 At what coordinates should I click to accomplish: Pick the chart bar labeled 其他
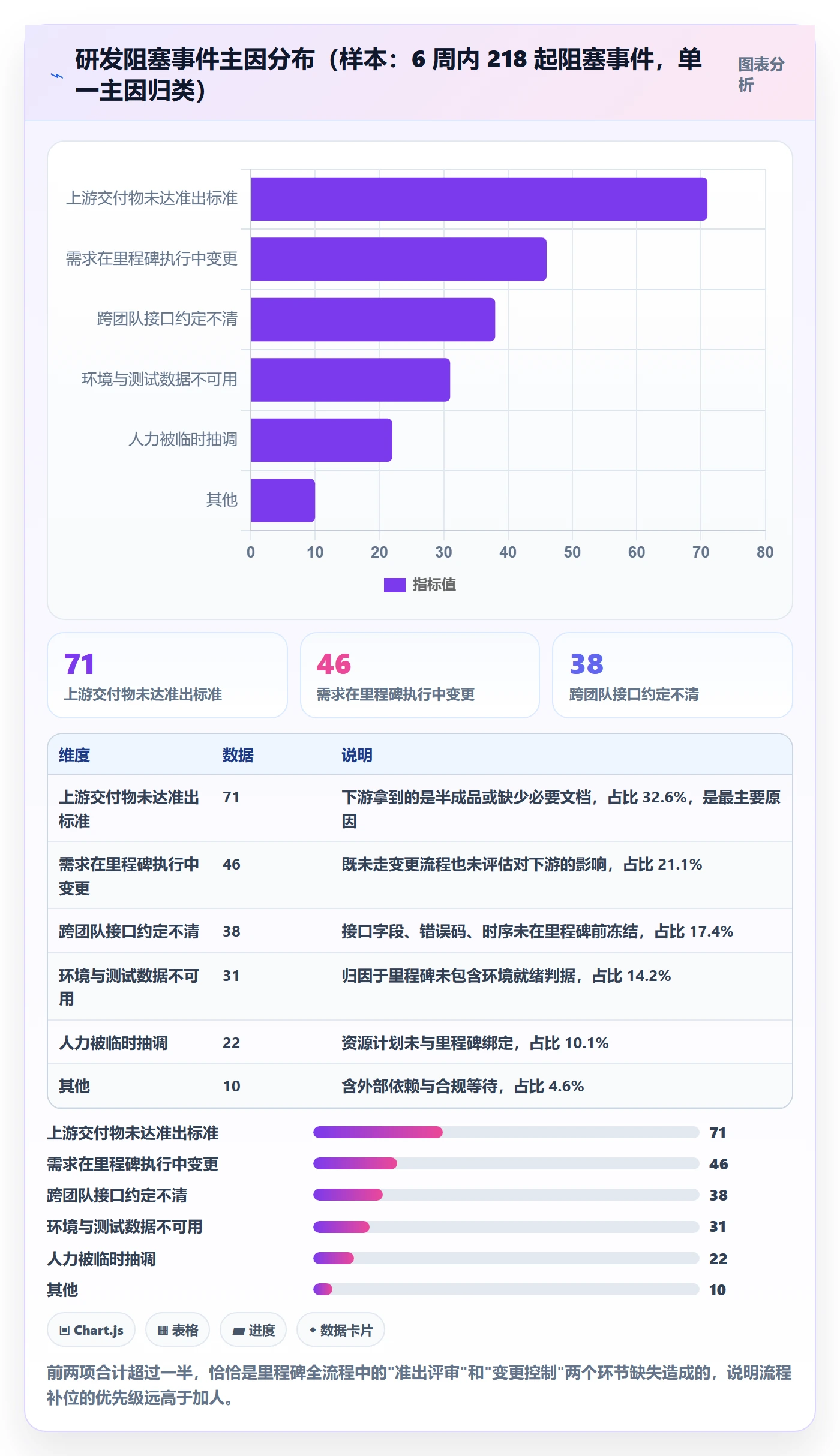click(x=283, y=500)
